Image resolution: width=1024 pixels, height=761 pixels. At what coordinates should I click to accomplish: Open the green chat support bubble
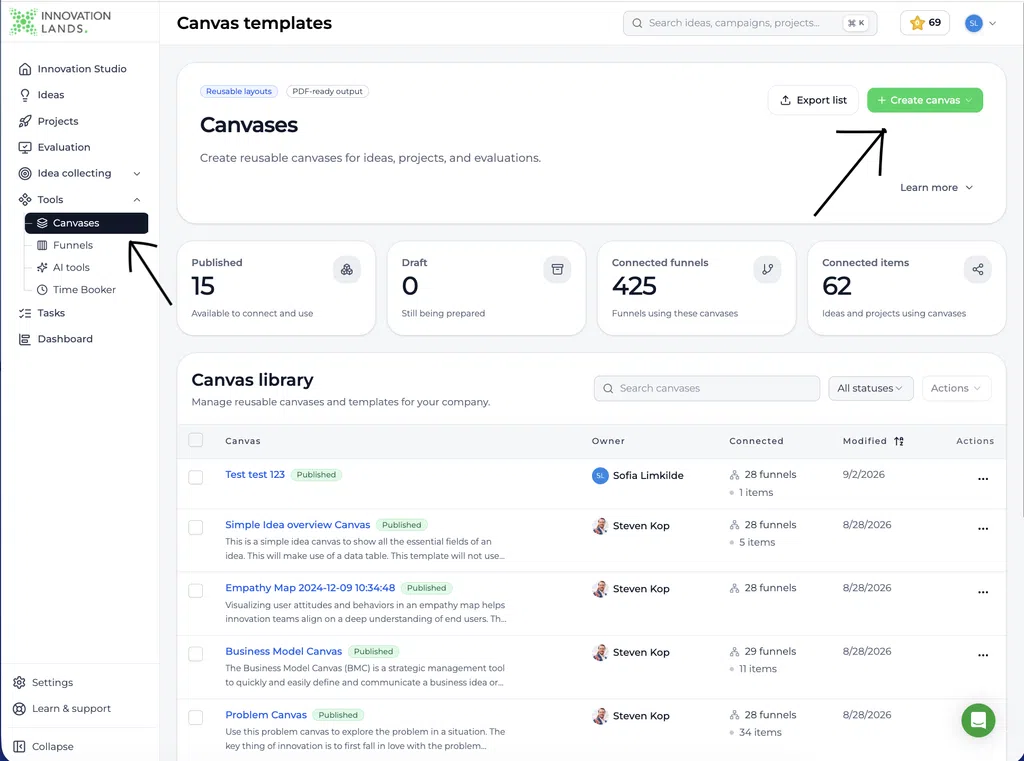click(978, 720)
